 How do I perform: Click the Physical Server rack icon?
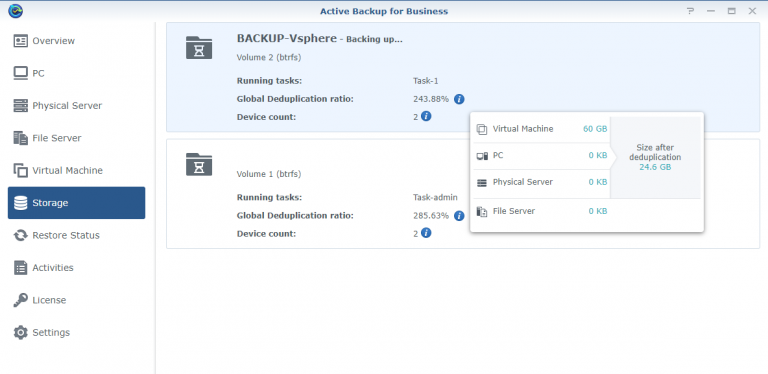(x=21, y=106)
